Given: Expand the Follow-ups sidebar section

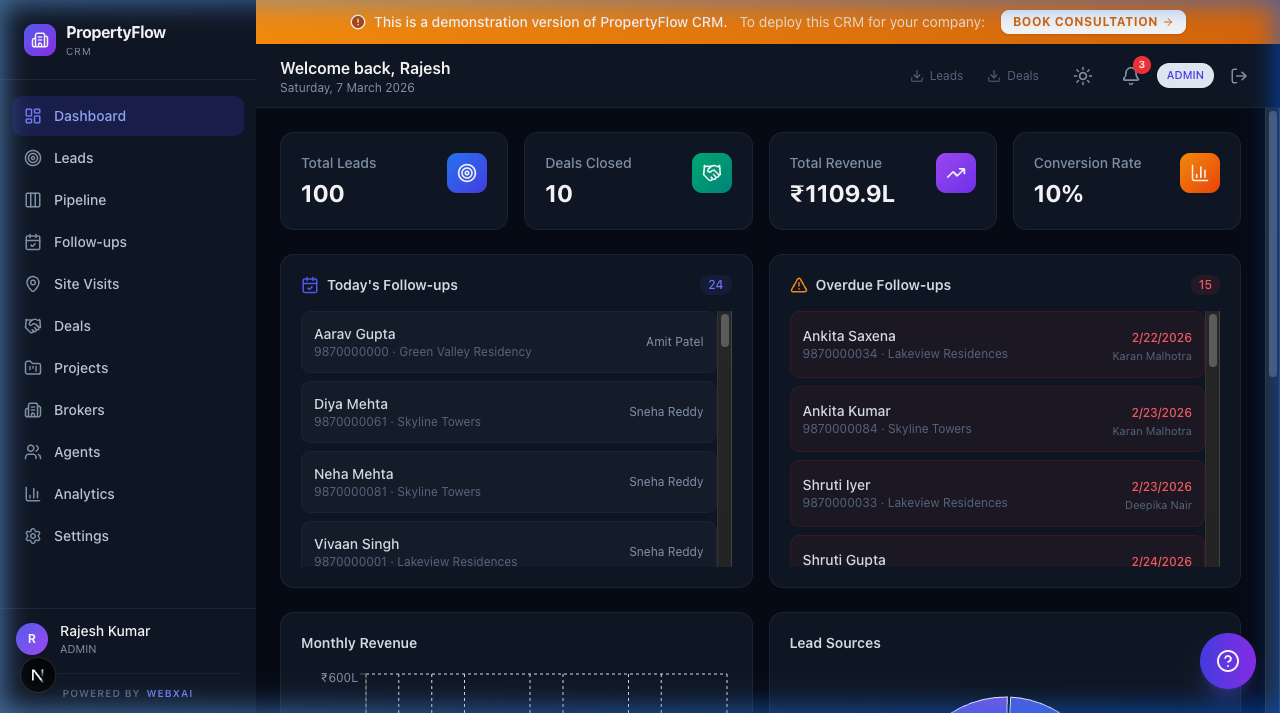Looking at the screenshot, I should [x=88, y=241].
